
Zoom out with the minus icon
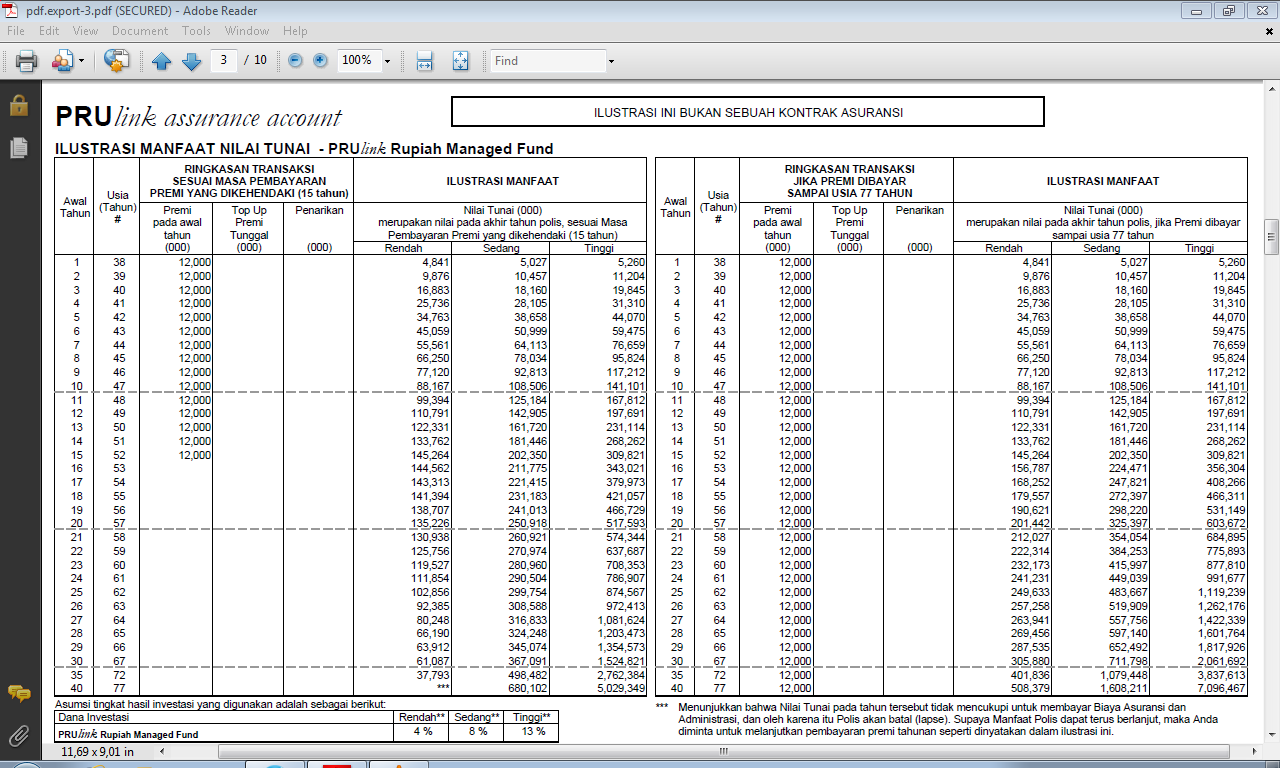pyautogui.click(x=295, y=60)
